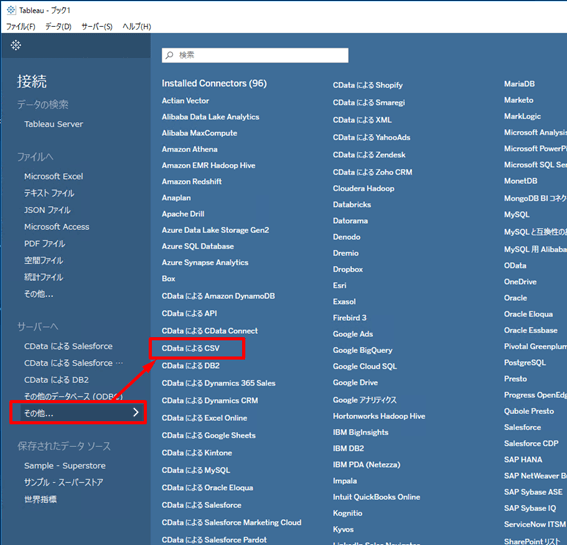Choose テキスト ファイル connection

(49, 193)
